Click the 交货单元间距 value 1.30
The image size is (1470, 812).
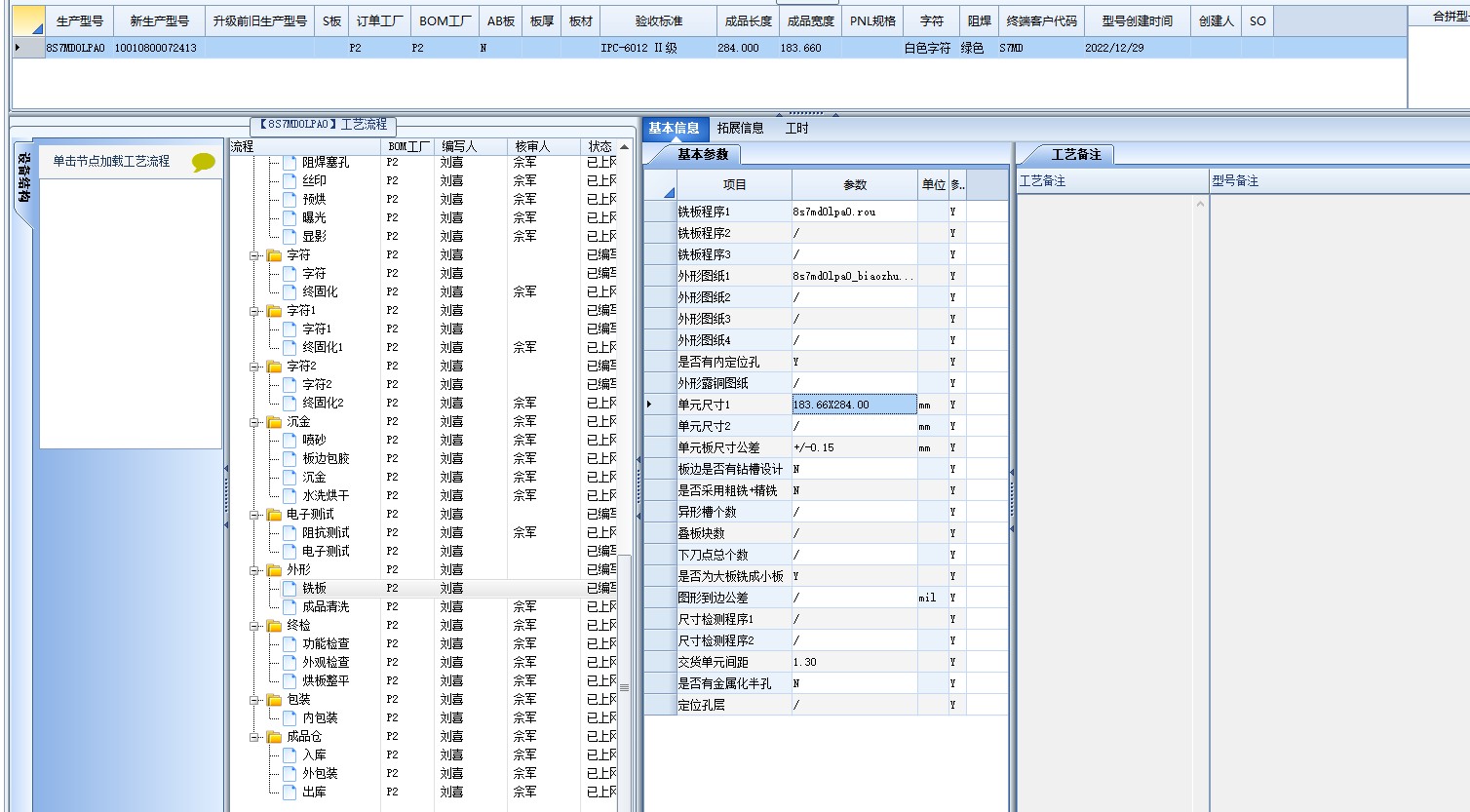pos(855,662)
